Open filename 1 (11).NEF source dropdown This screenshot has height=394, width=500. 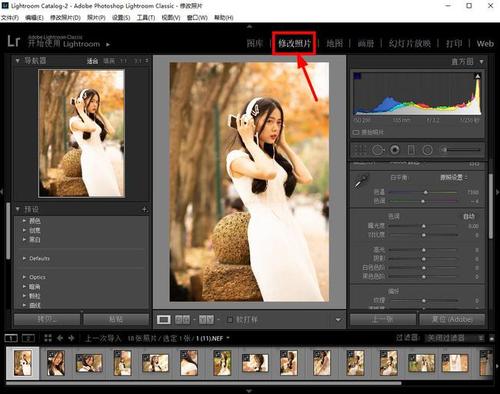pos(228,338)
